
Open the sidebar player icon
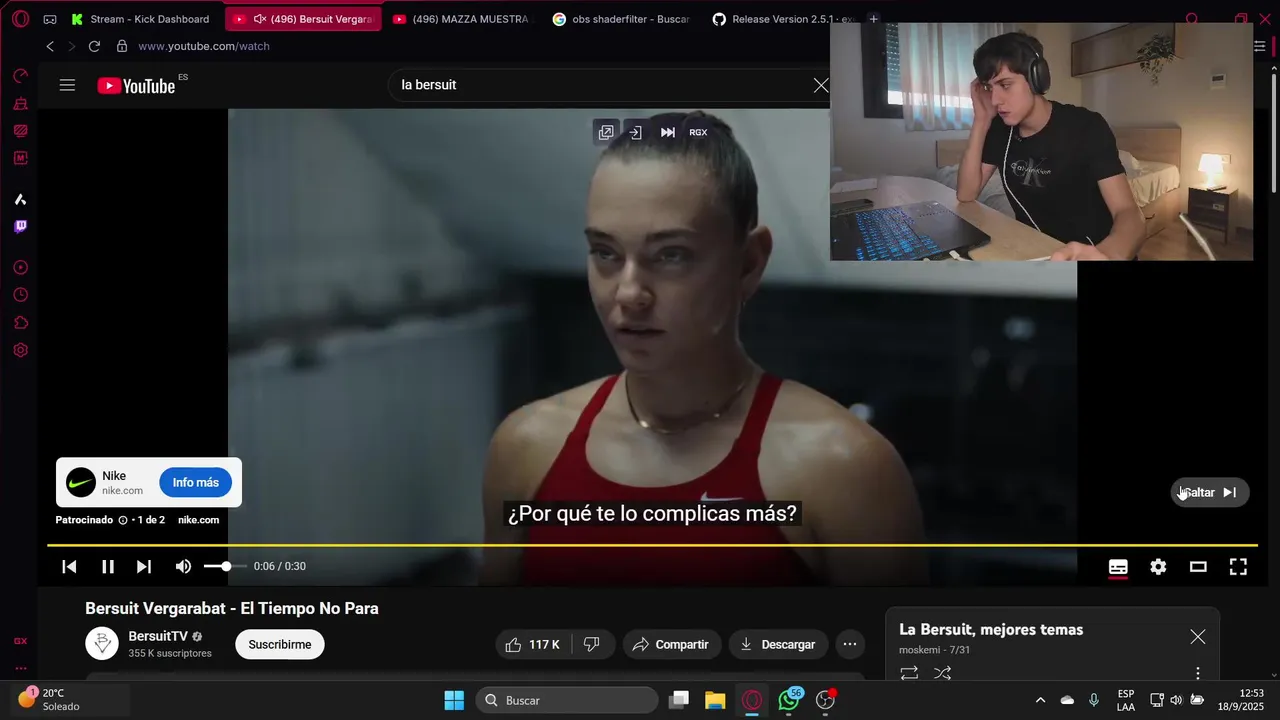tap(20, 268)
